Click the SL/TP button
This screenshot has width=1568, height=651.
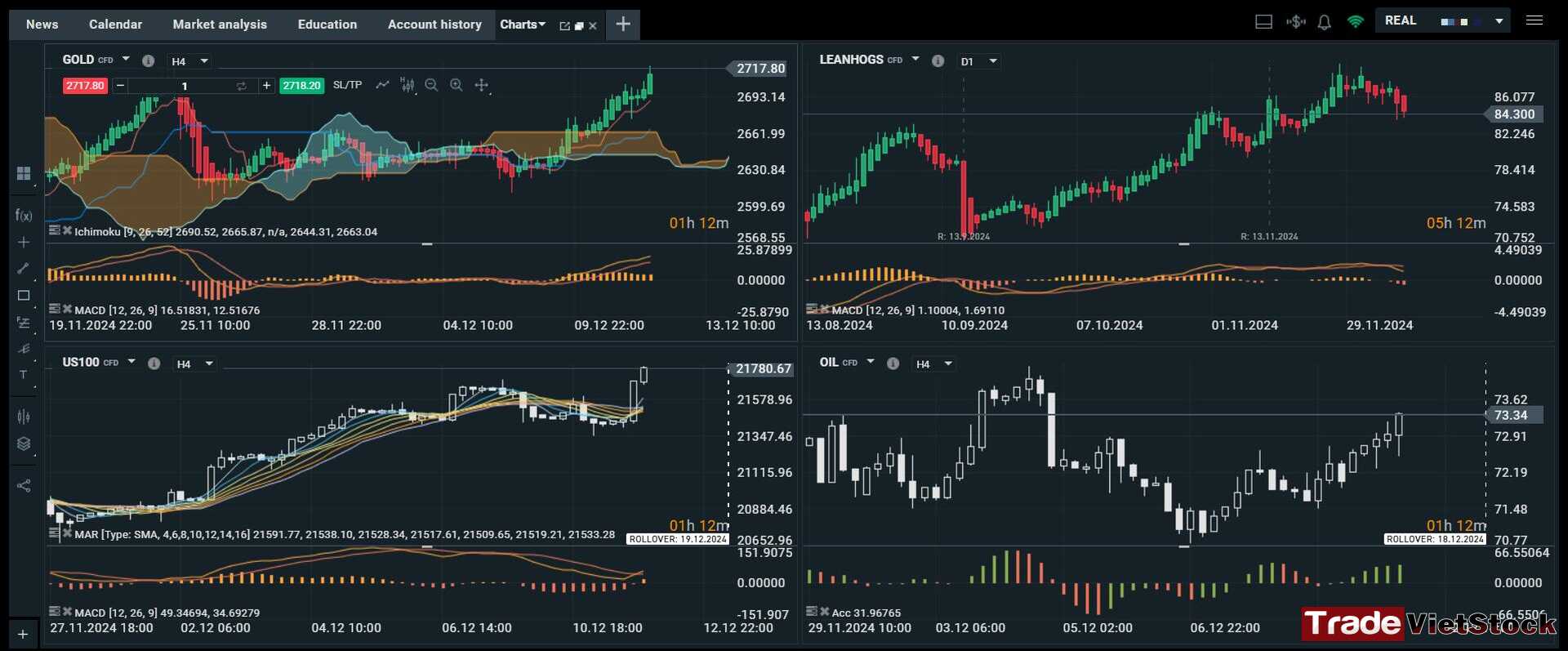(x=347, y=85)
